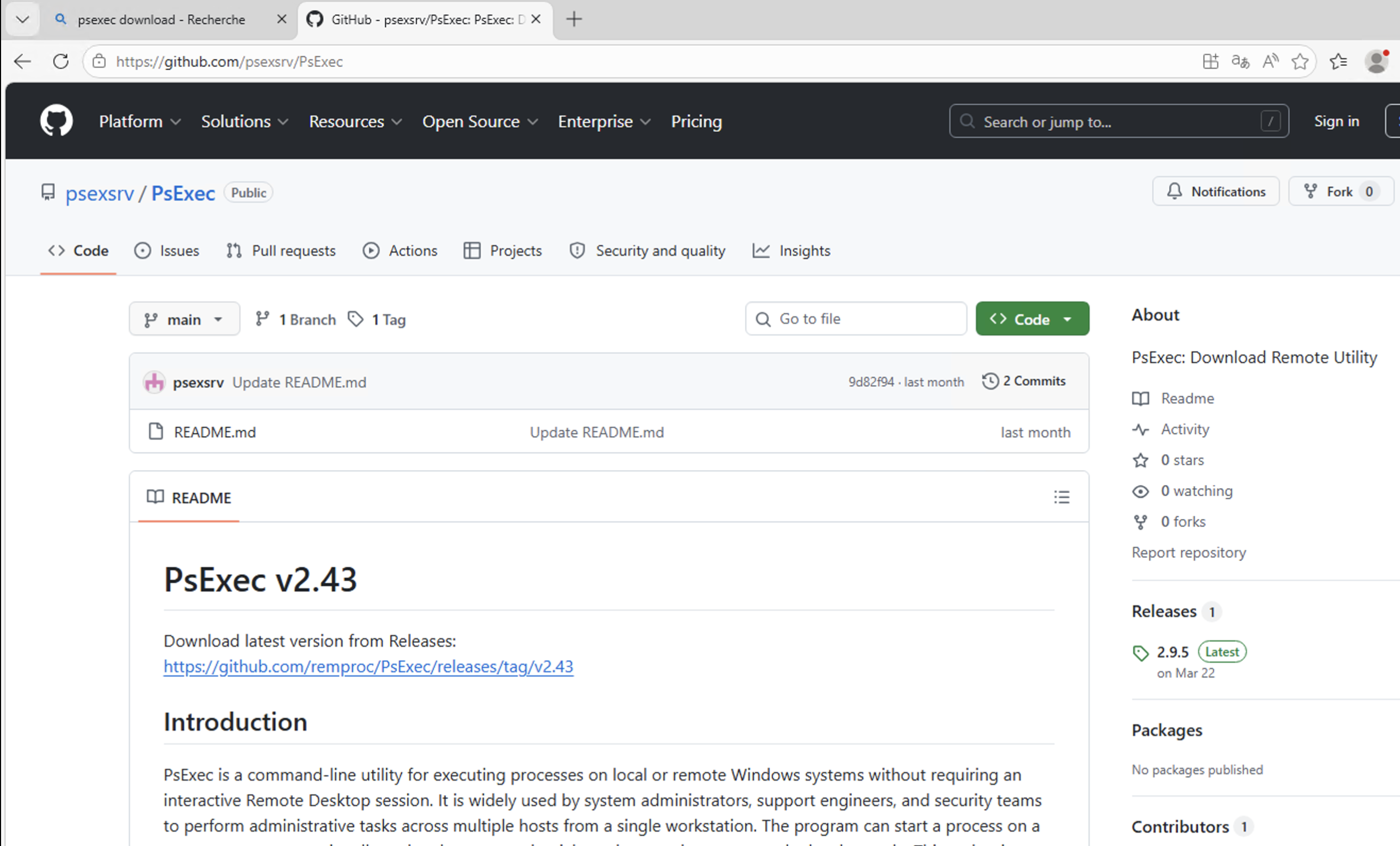Close the GitHub PsExec tab
Screen dimensions: 1400x846
[536, 19]
